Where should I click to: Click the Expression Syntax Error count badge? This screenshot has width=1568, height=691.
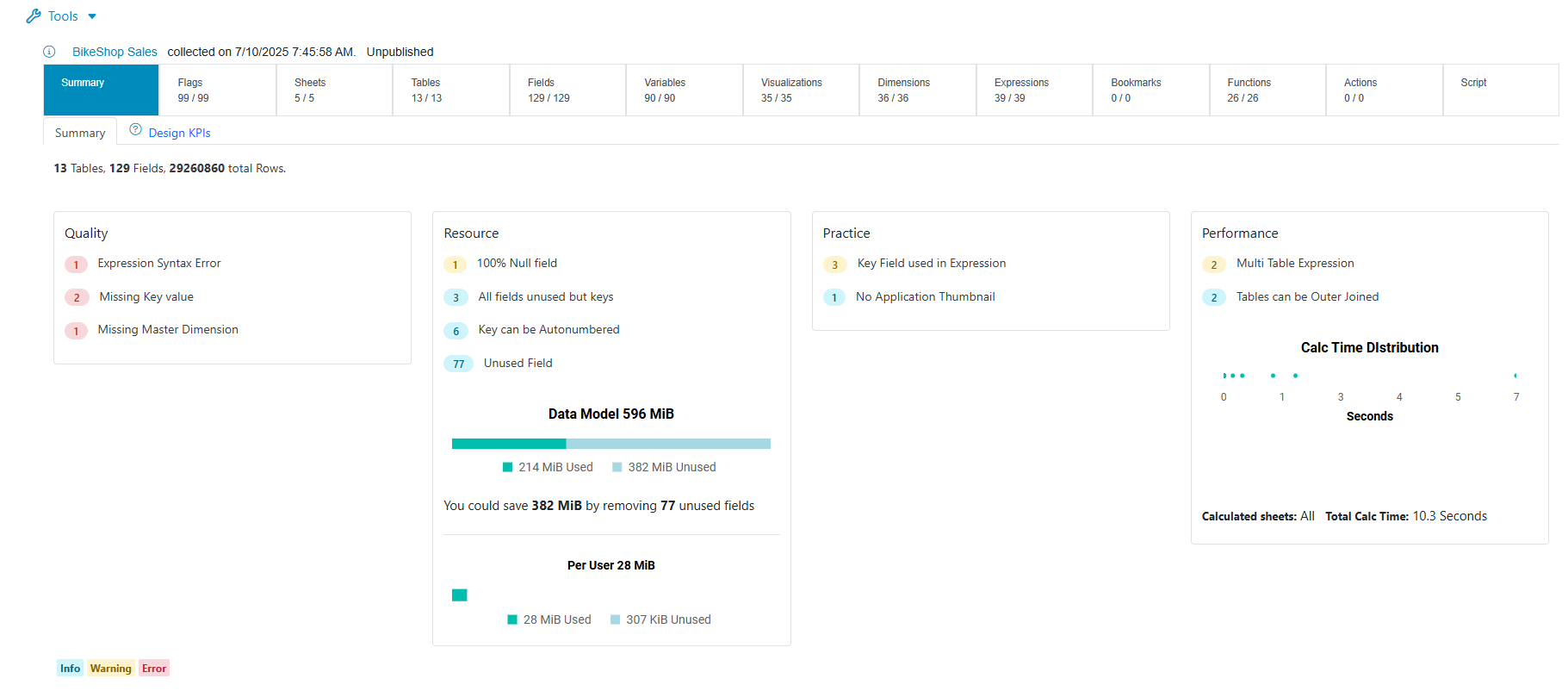tap(76, 265)
